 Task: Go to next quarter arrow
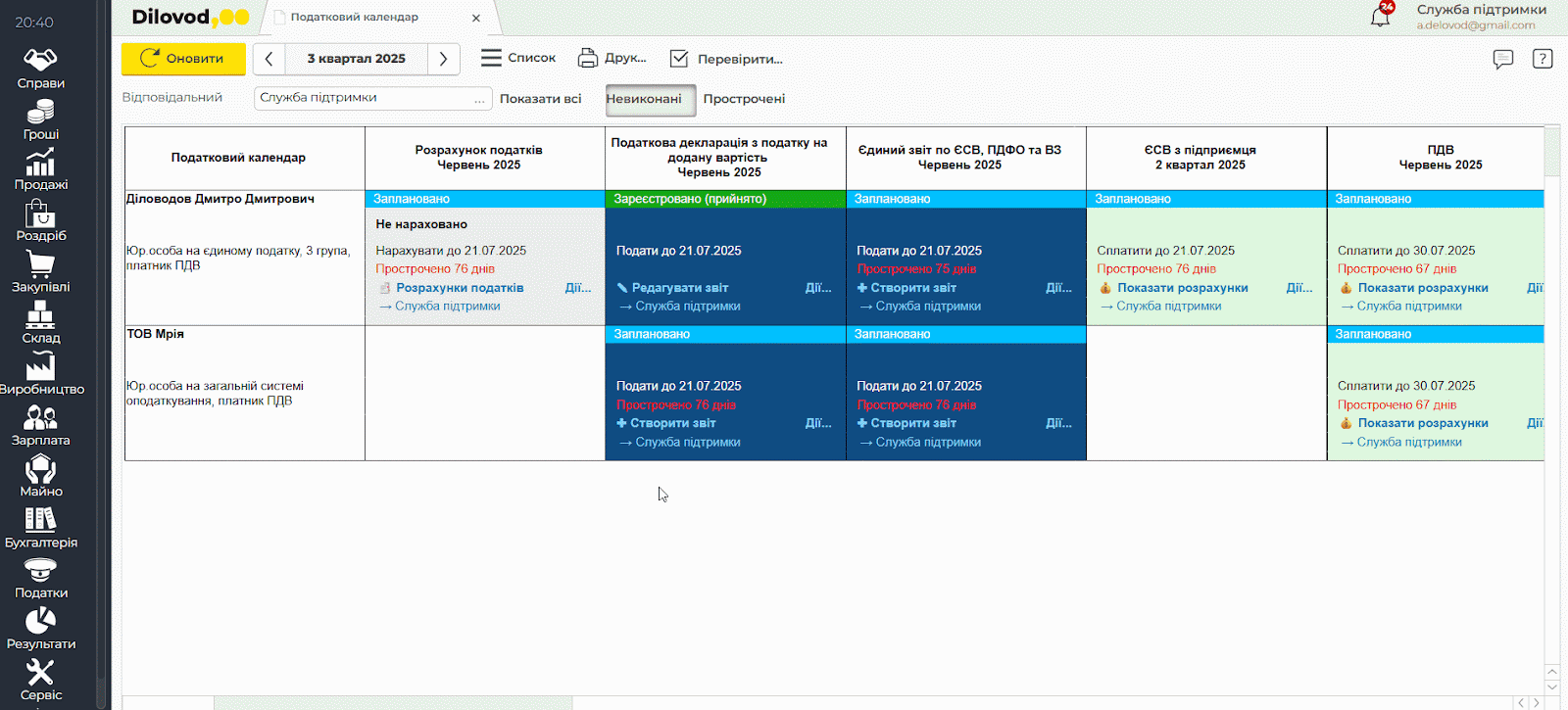[x=443, y=59]
